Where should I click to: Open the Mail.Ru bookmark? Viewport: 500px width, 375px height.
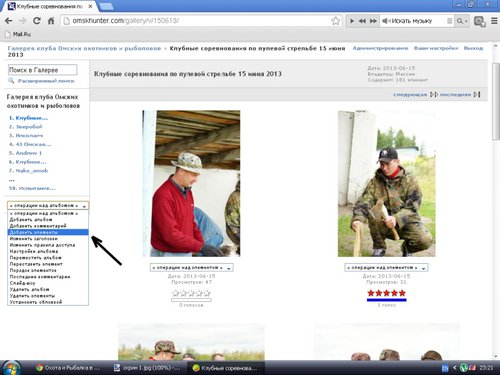tap(19, 34)
